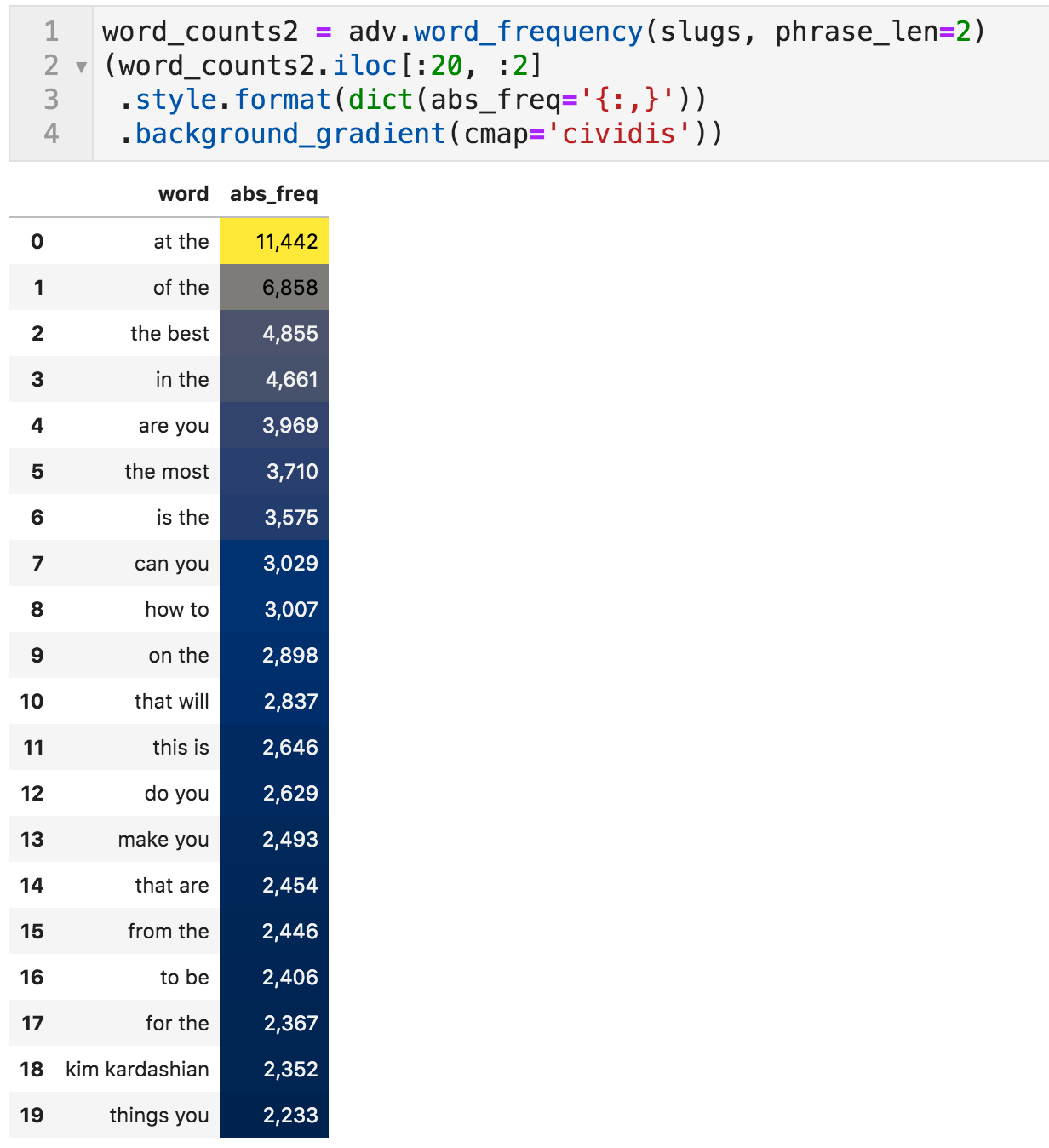
Task: Click the gray 6,858 frequency cell
Action: [x=274, y=288]
